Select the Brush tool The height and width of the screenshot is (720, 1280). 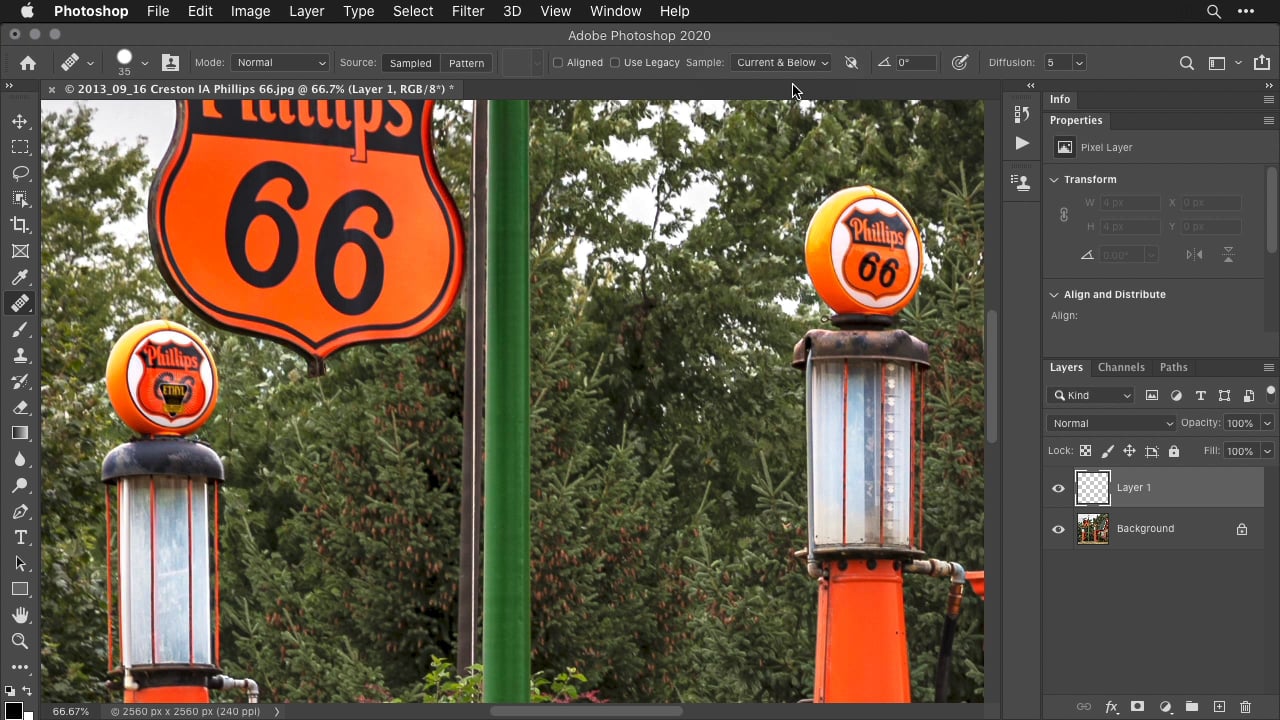(x=20, y=329)
